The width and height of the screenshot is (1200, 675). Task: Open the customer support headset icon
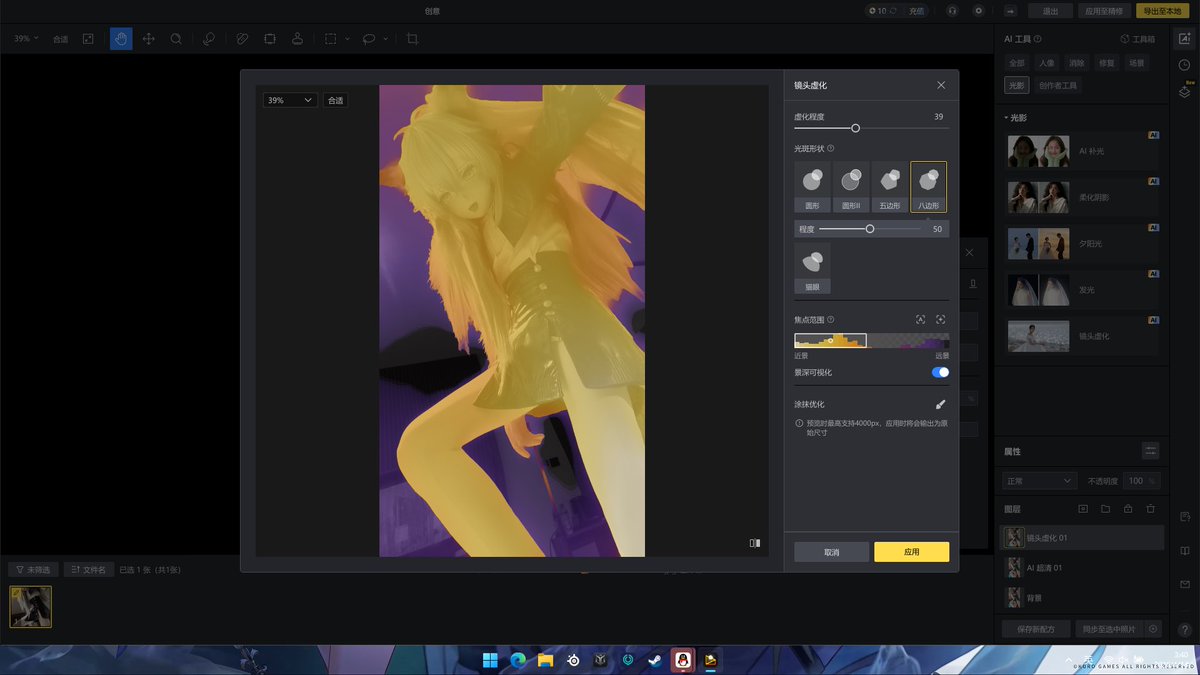click(952, 11)
